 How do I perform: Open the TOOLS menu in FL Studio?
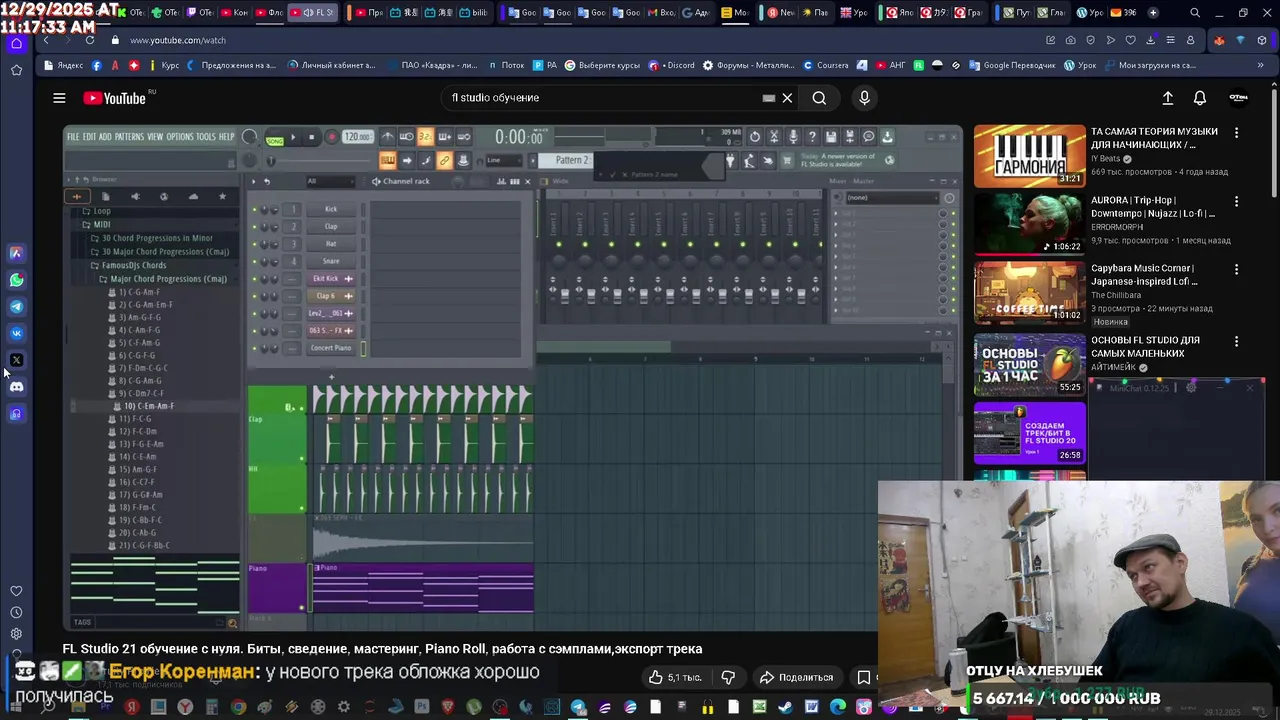click(x=205, y=137)
